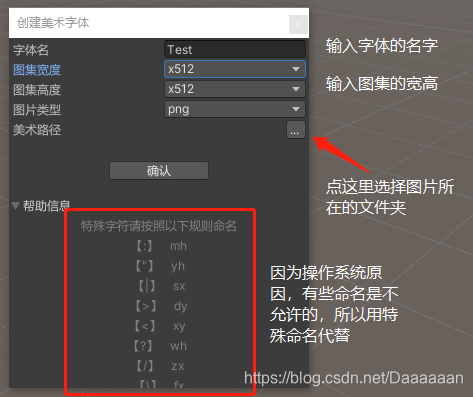The width and height of the screenshot is (473, 397).
Task: Click the 【?】 wh rule row
Action: click(160, 346)
